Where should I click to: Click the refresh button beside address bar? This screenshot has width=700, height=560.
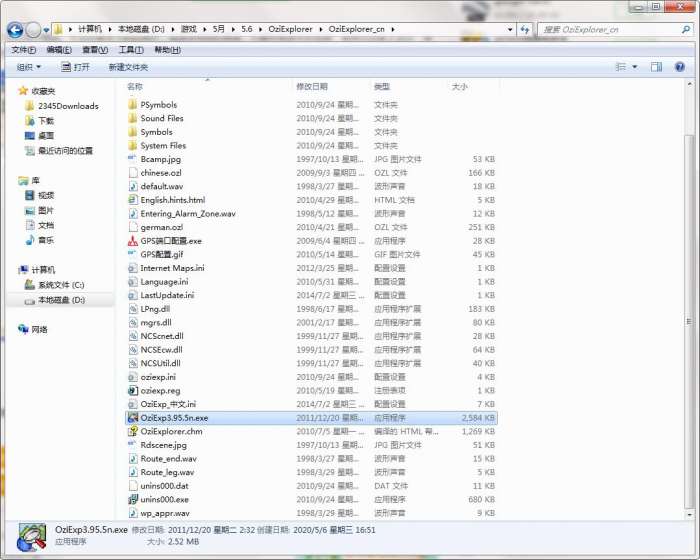(x=525, y=29)
